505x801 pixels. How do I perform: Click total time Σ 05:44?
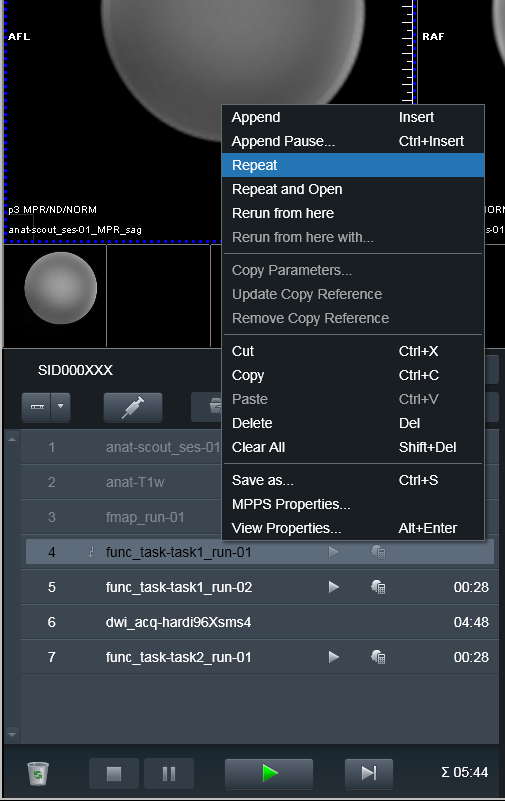click(x=464, y=772)
